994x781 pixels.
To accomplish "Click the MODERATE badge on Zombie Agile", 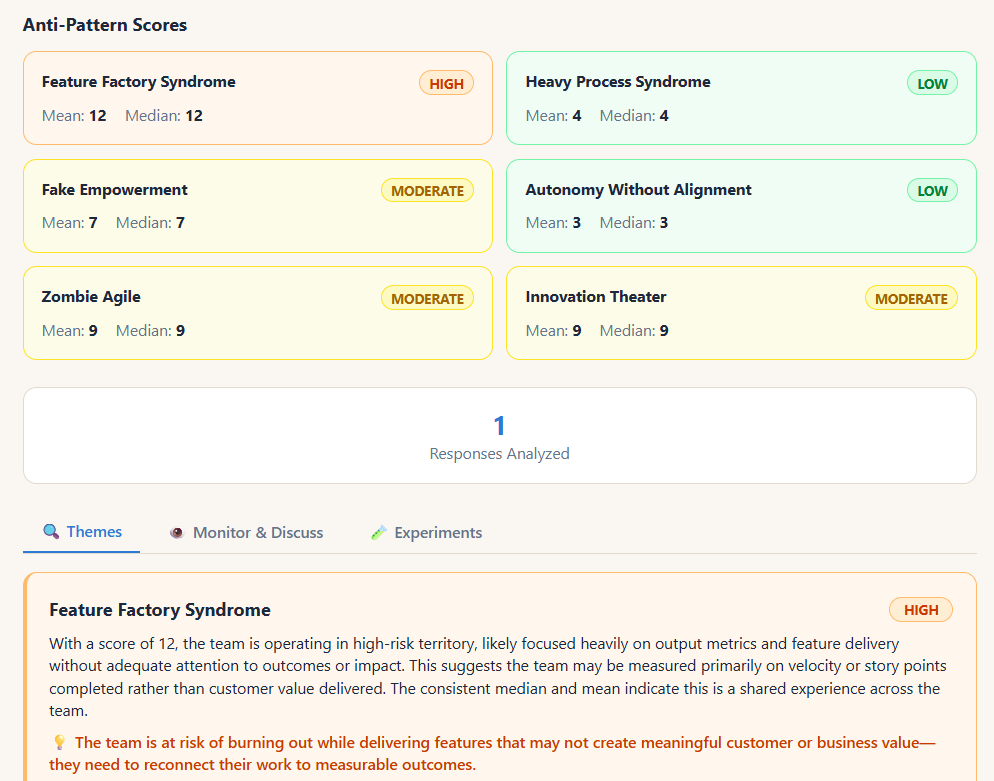I will pyautogui.click(x=427, y=298).
